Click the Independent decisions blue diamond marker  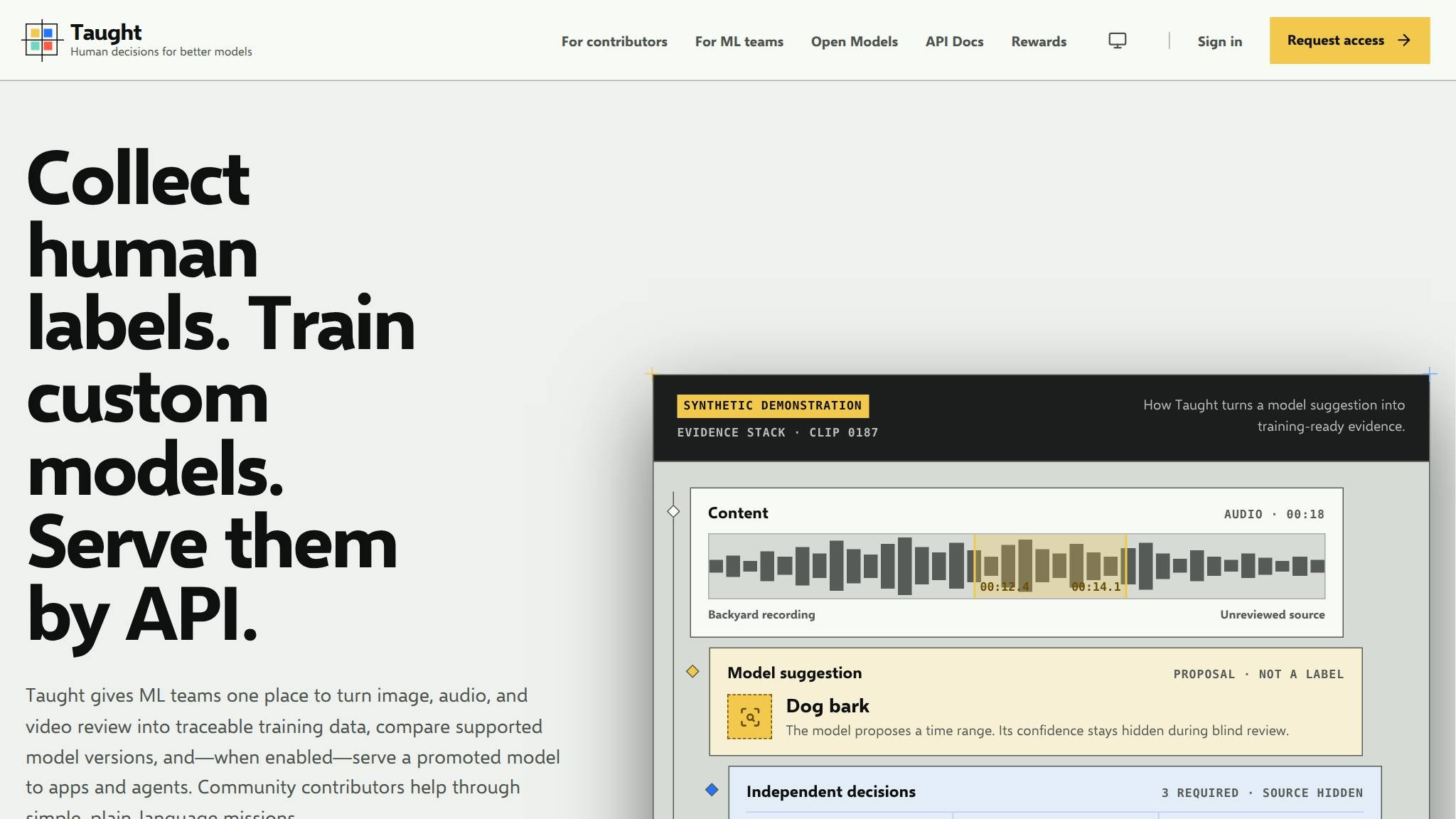click(712, 789)
